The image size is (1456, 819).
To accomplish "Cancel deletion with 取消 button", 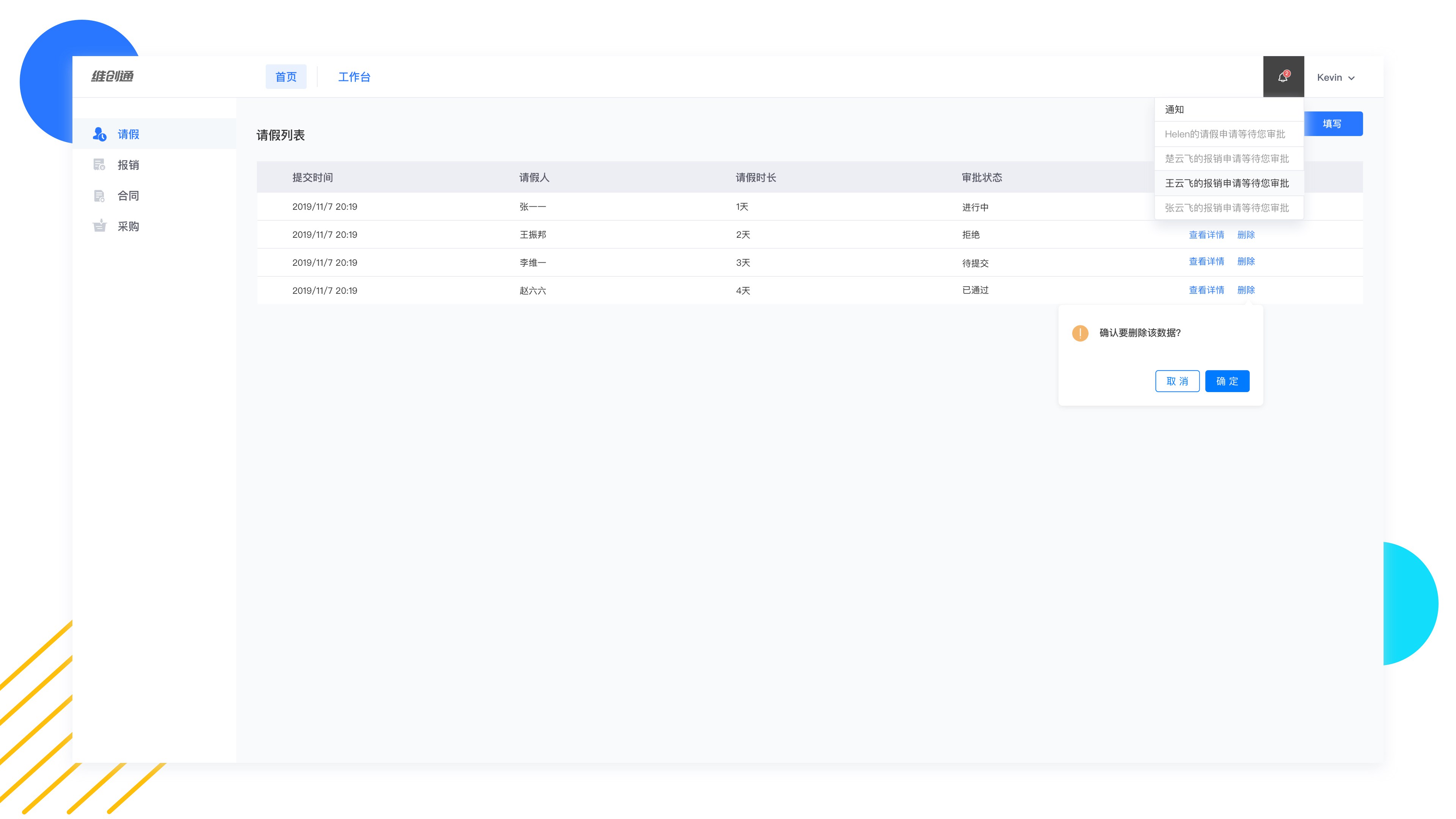I will tap(1177, 381).
